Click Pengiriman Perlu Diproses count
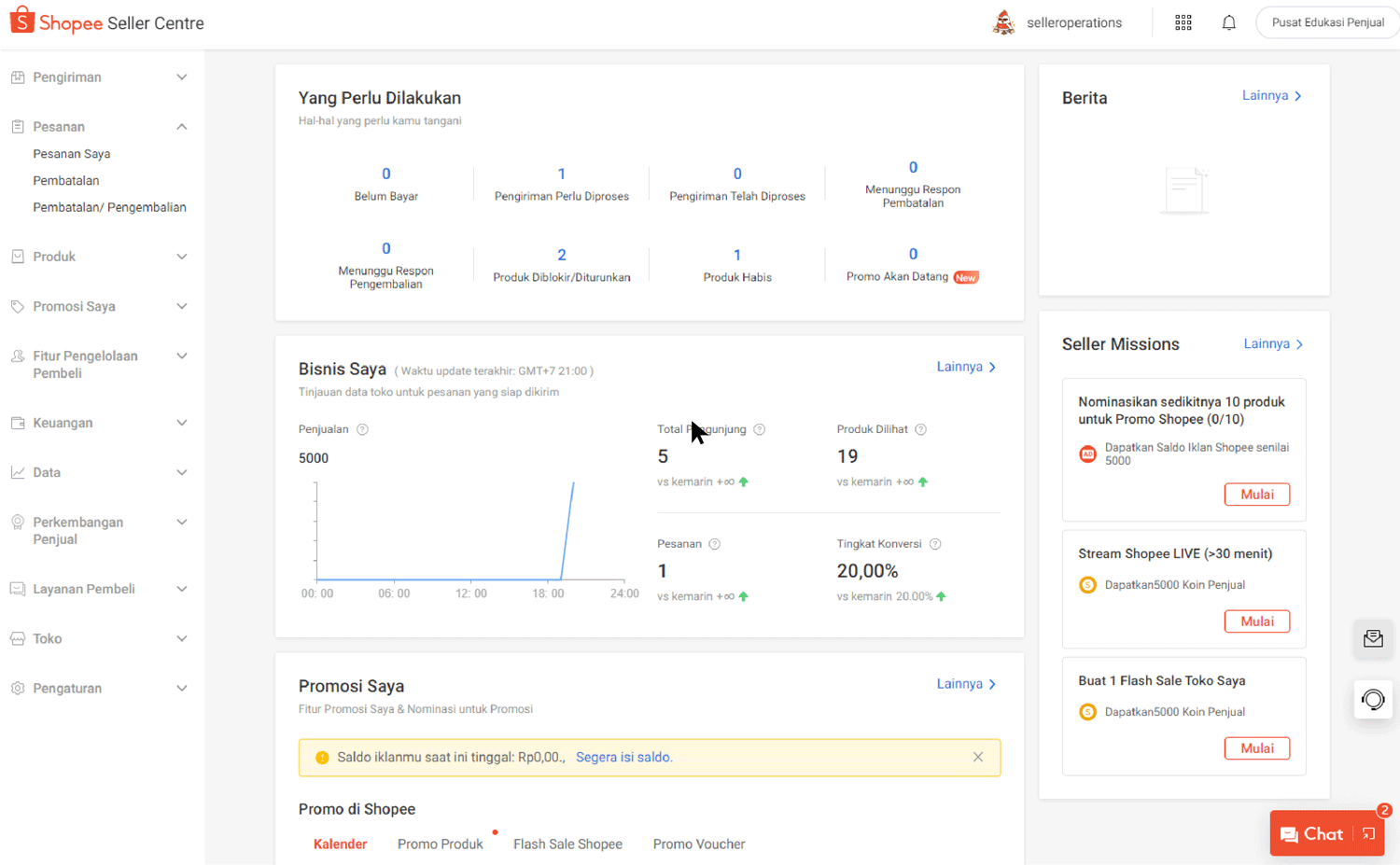Image resolution: width=1400 pixels, height=865 pixels. tap(561, 174)
